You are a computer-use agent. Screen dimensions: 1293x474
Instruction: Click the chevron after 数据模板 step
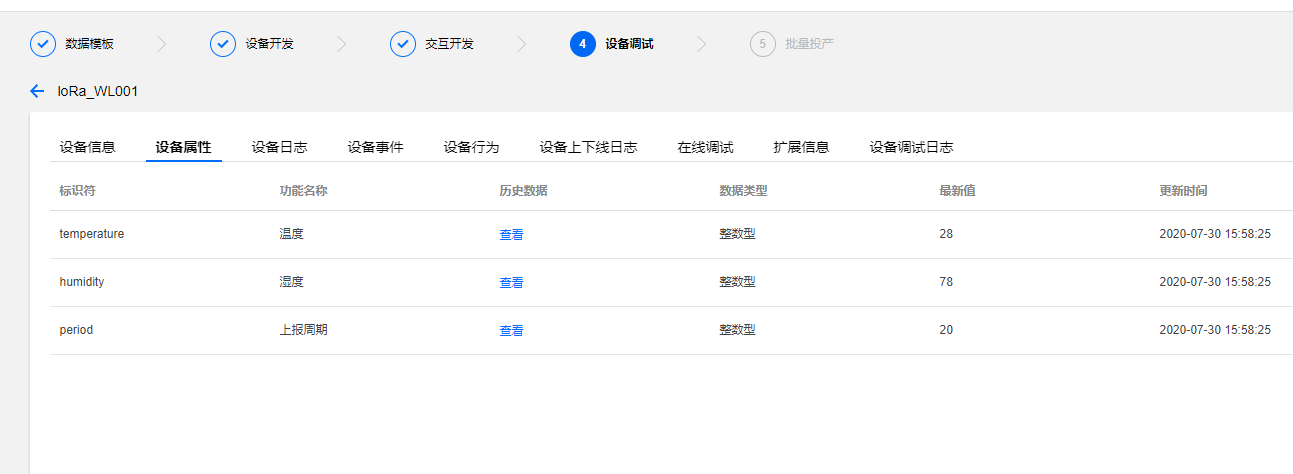point(162,44)
